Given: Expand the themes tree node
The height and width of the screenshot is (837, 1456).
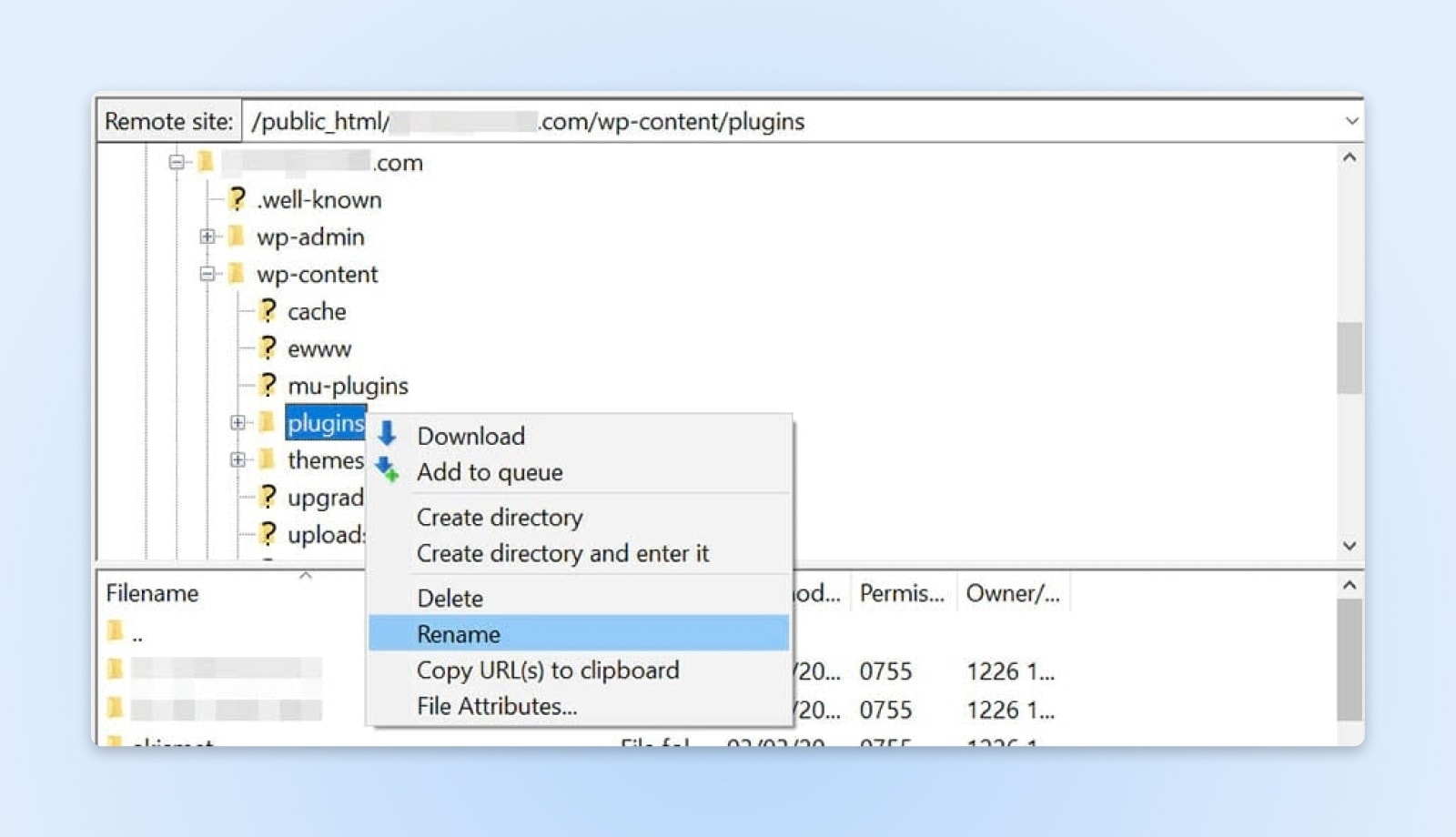Looking at the screenshot, I should [238, 459].
